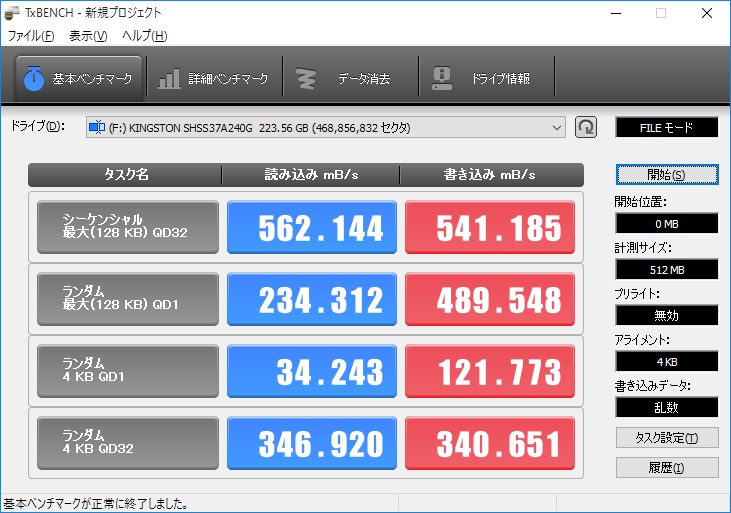Click the drive information disk icon
This screenshot has width=731, height=513.
(x=442, y=78)
